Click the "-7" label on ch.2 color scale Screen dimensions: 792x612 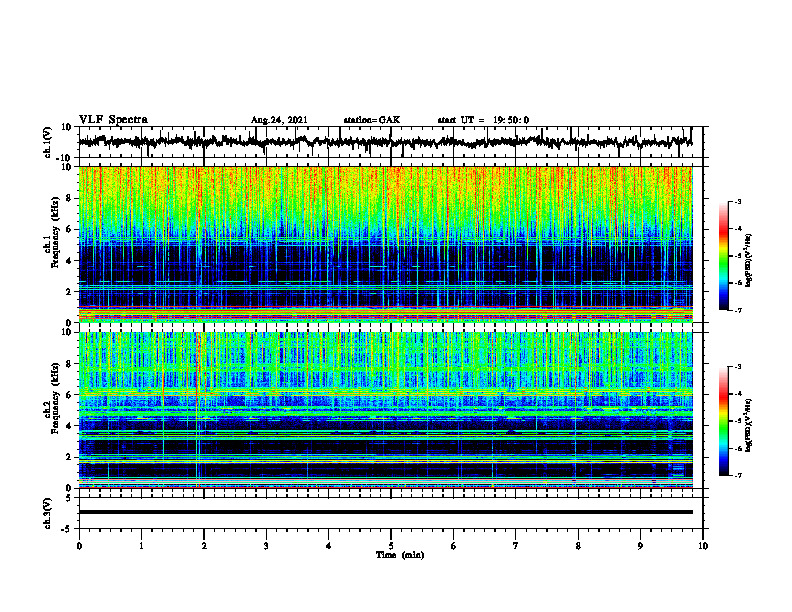click(738, 475)
